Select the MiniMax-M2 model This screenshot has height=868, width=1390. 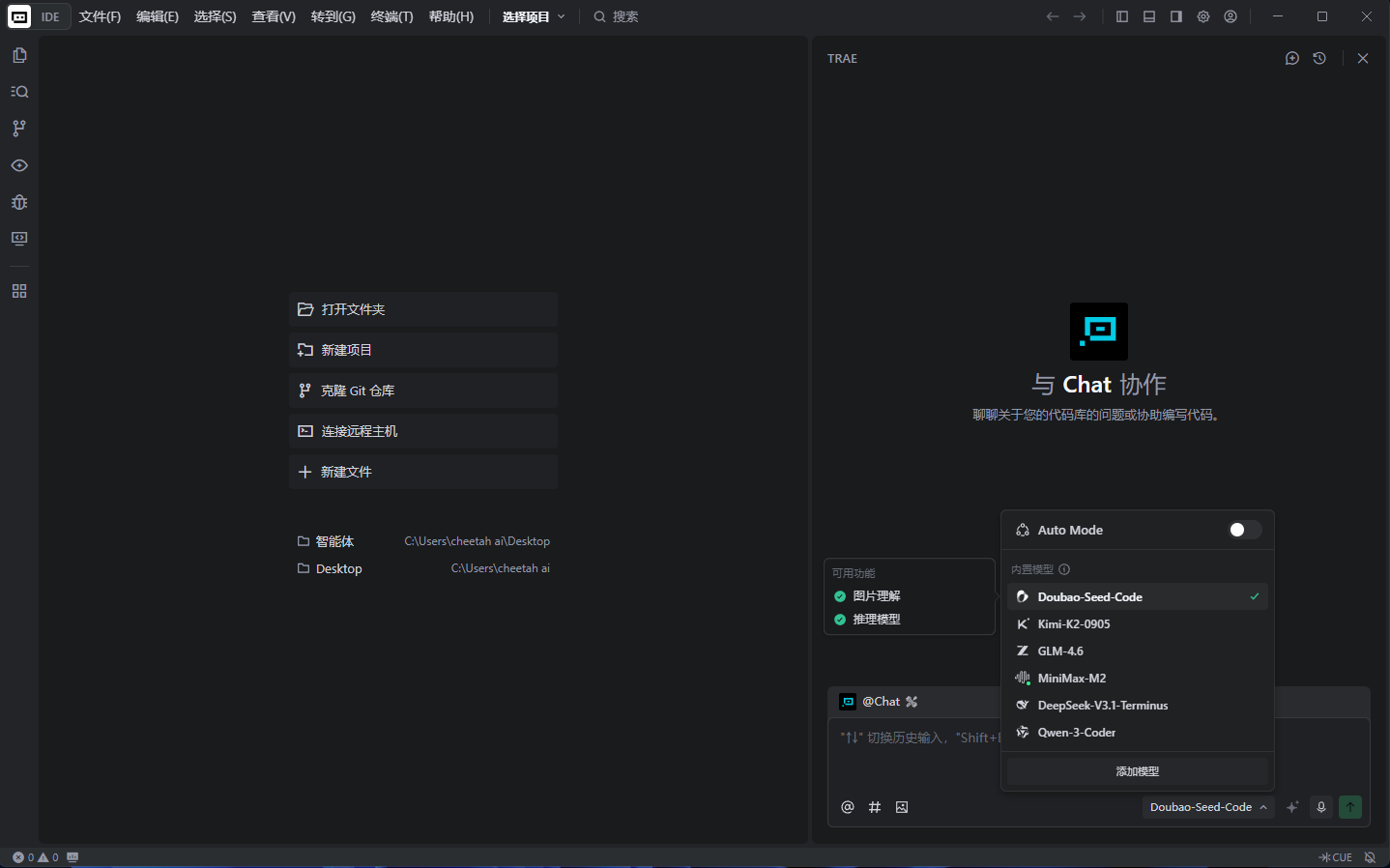point(1138,679)
